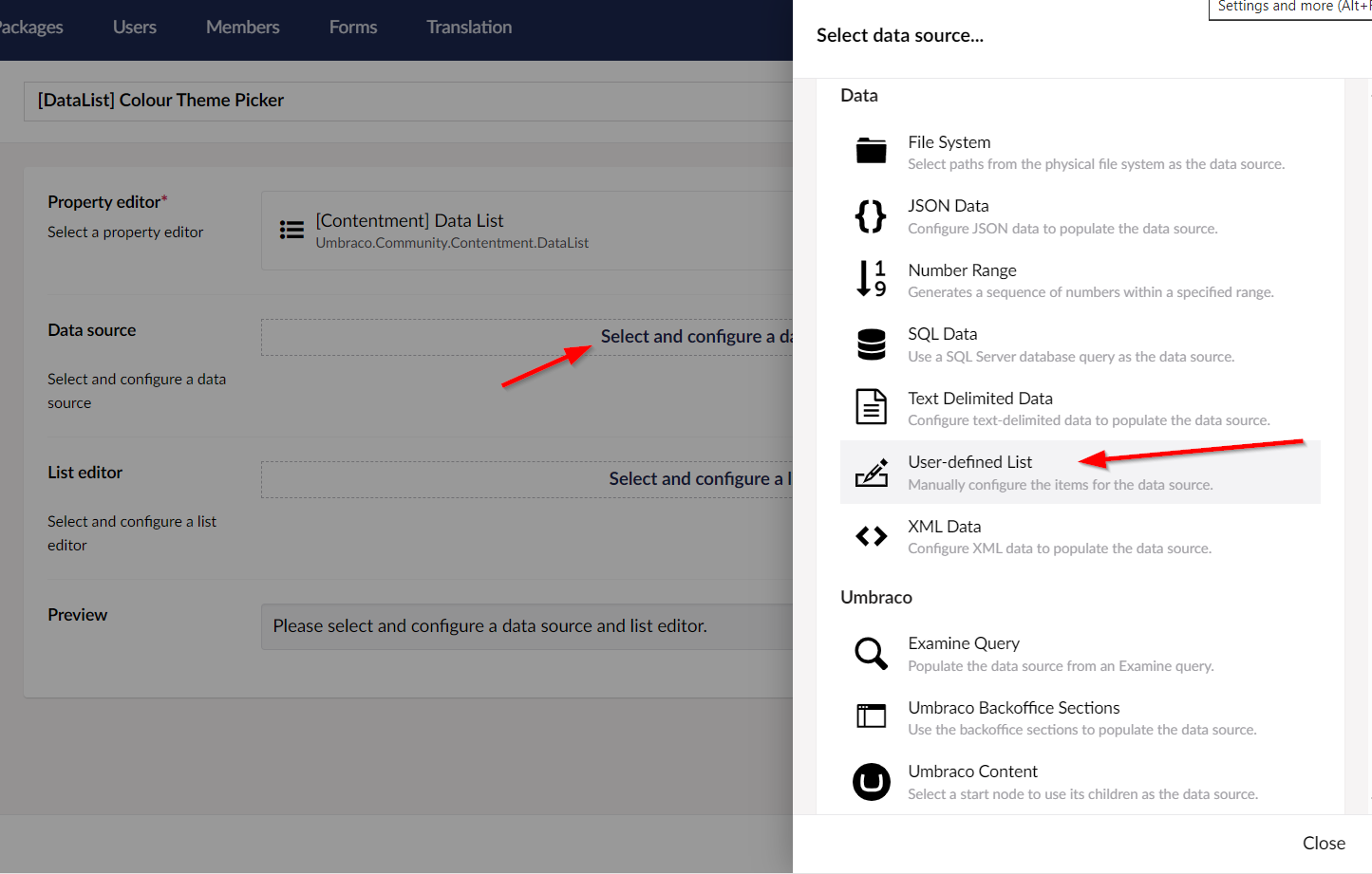
Task: Select JSON Data data source
Action: pos(1080,216)
